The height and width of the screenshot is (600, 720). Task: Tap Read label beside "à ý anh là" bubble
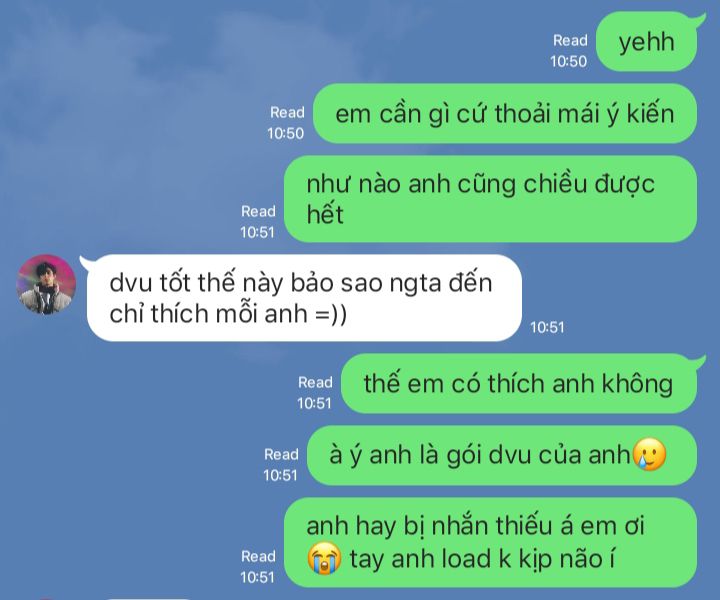[281, 465]
